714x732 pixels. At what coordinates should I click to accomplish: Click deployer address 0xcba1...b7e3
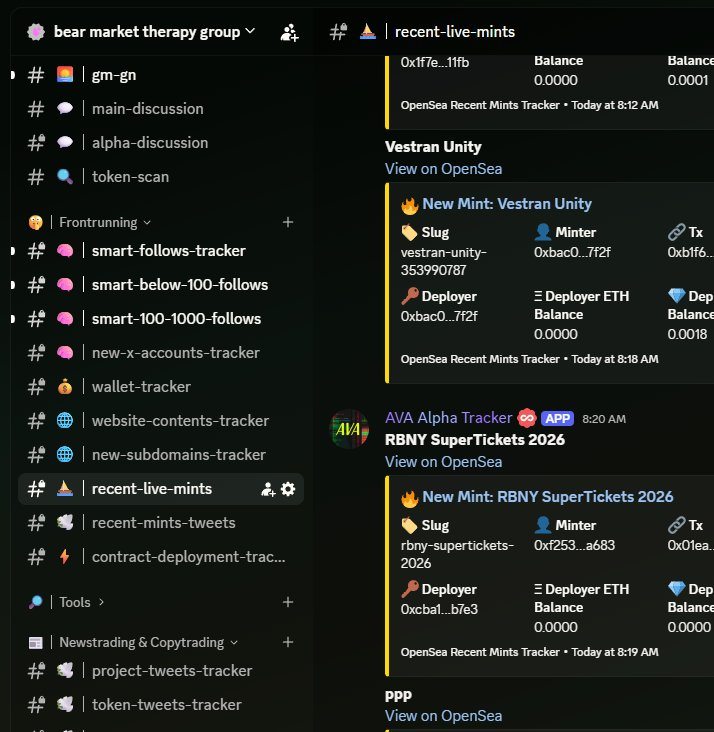pyautogui.click(x=439, y=610)
